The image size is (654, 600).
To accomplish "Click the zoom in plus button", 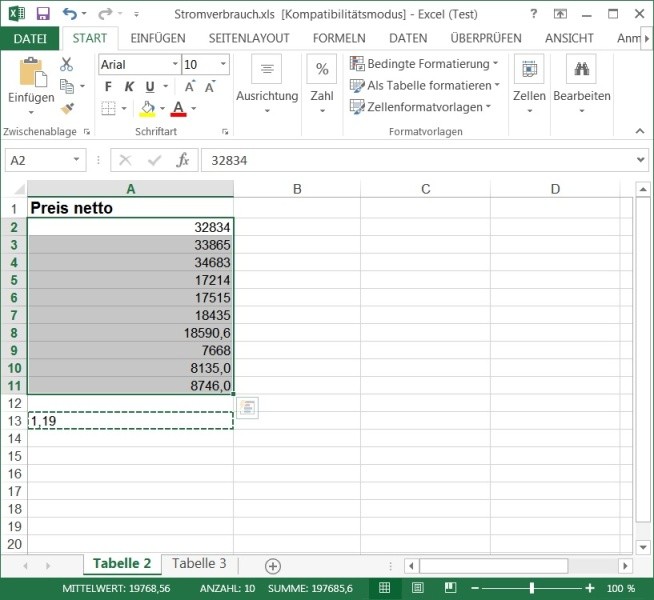I will point(590,588).
